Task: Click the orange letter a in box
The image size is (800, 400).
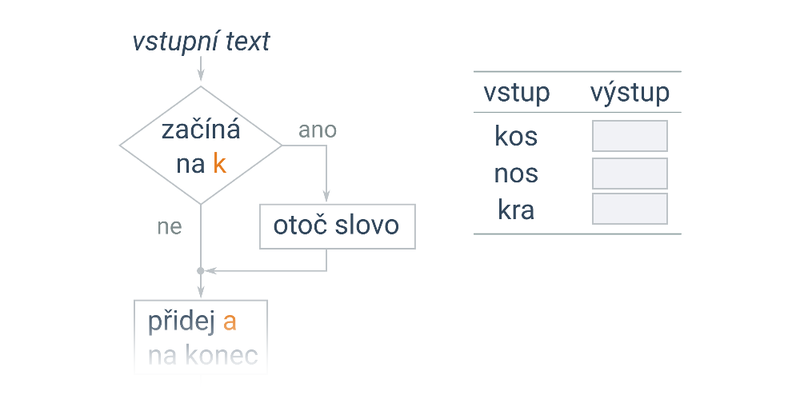Action: (x=230, y=322)
